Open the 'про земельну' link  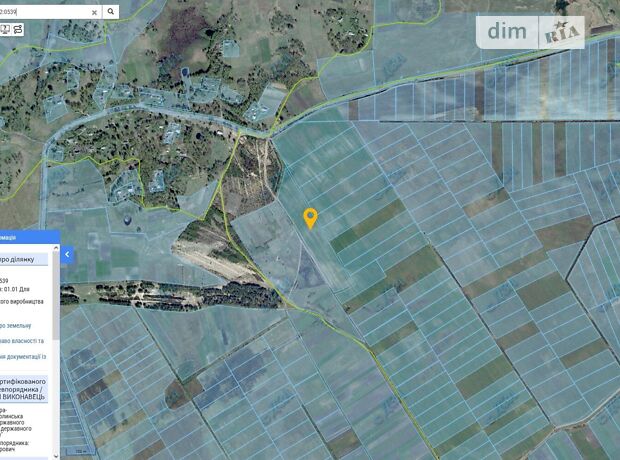tap(16, 326)
